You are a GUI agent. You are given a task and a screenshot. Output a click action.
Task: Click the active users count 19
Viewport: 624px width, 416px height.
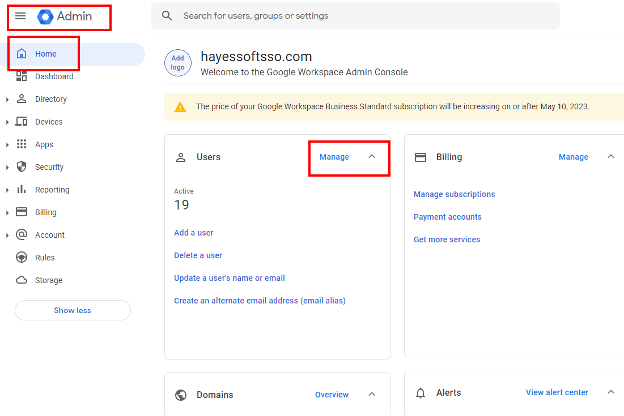(181, 205)
